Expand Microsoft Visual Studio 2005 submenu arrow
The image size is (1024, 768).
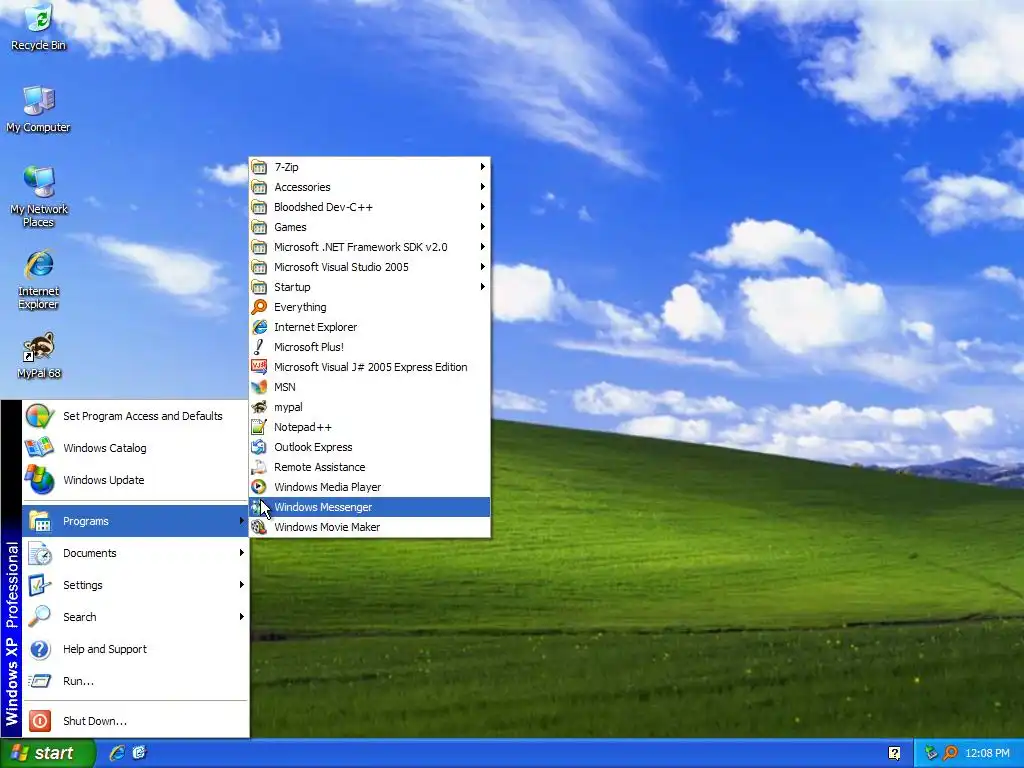(483, 267)
